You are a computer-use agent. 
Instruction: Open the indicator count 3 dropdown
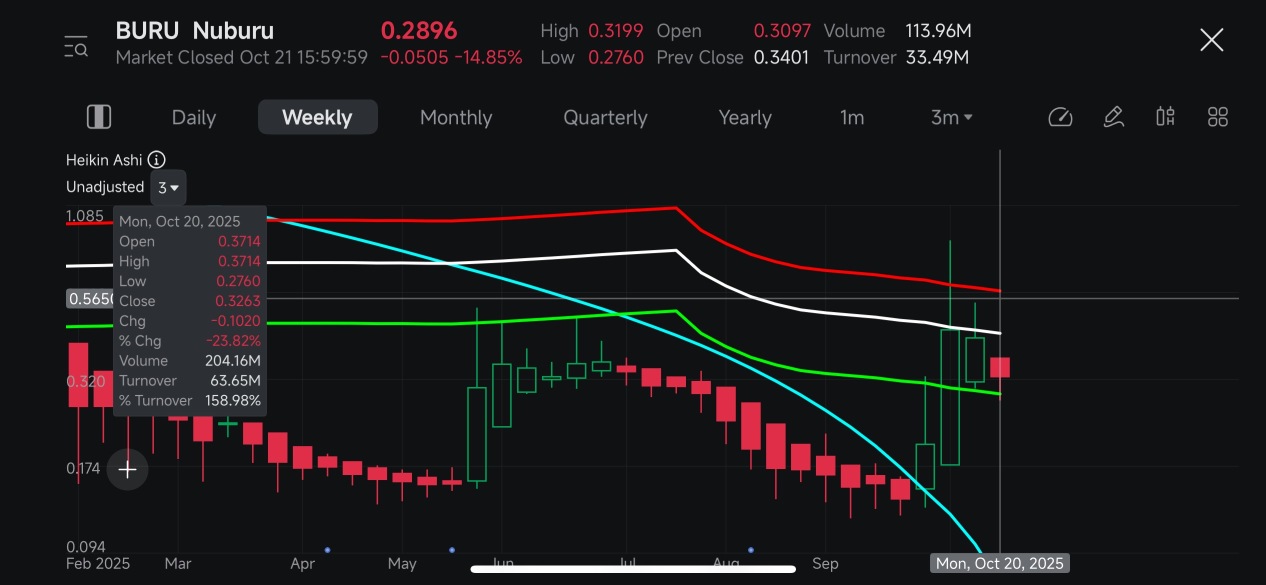point(168,187)
